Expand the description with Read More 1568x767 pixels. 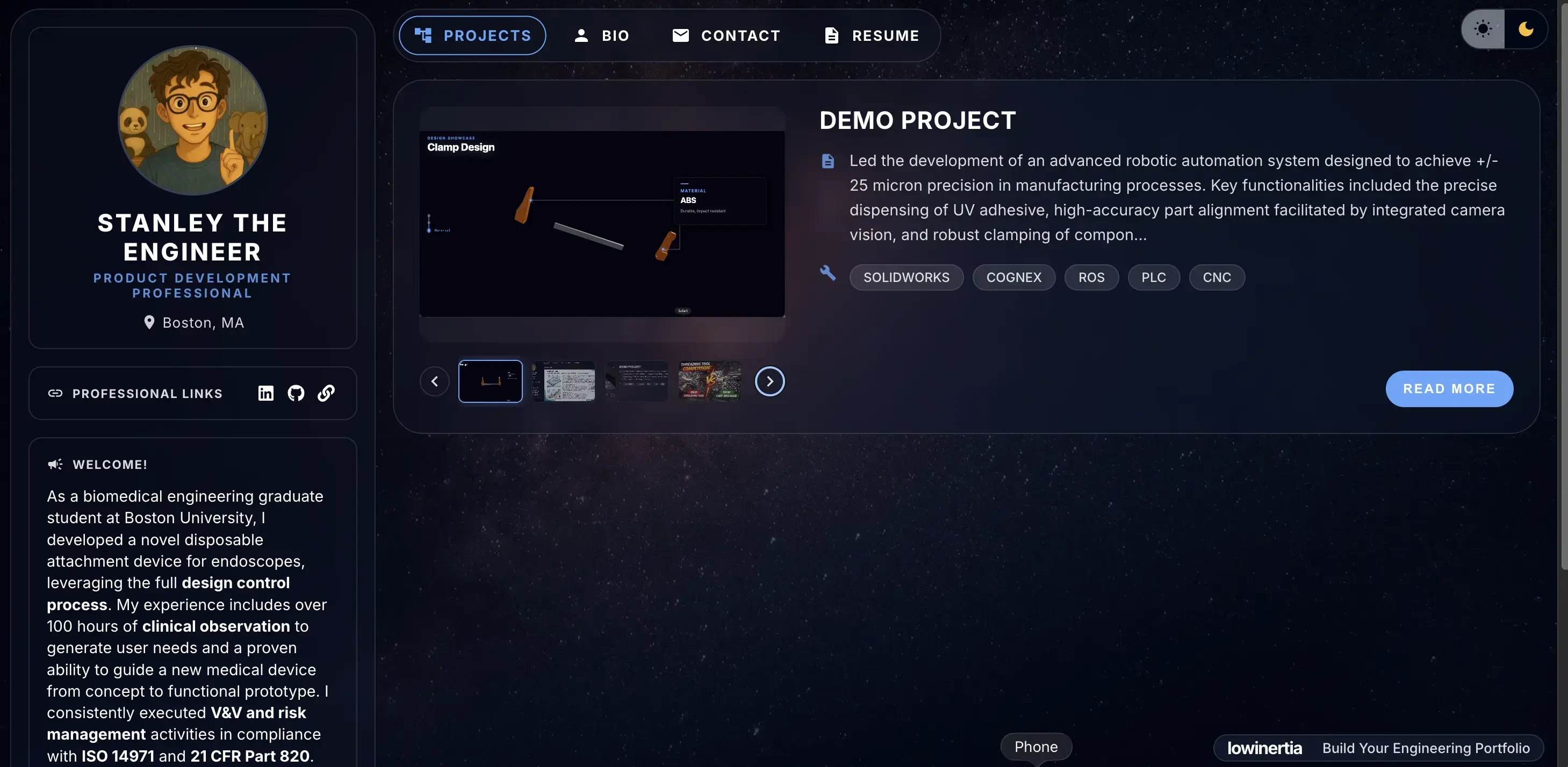[x=1449, y=388]
